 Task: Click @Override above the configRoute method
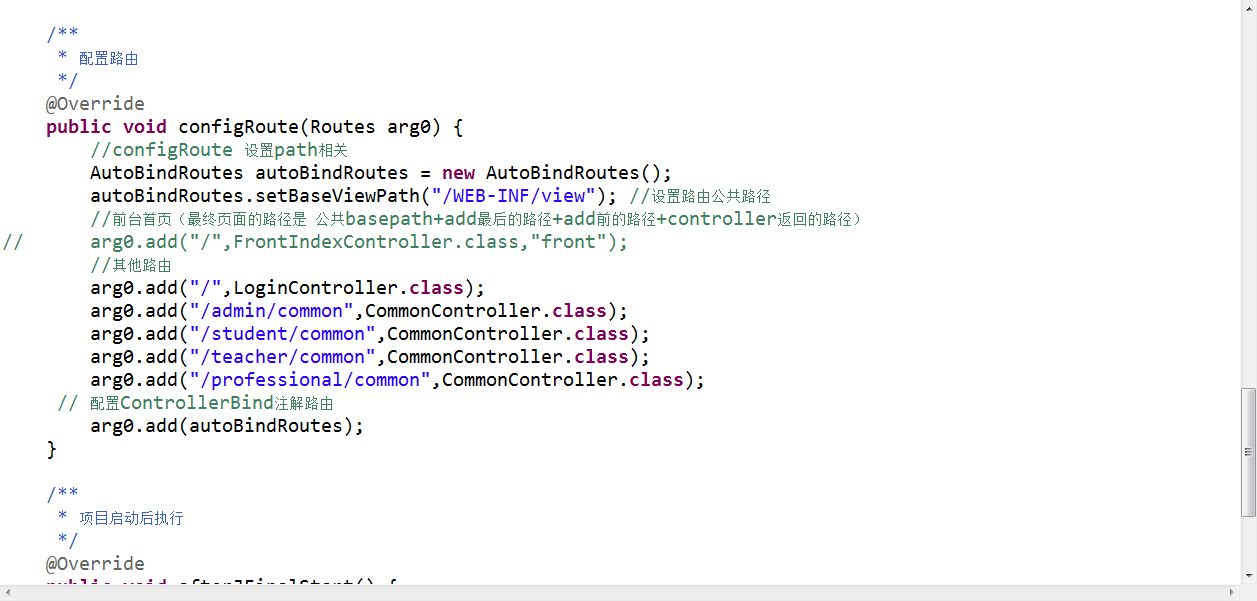click(95, 104)
